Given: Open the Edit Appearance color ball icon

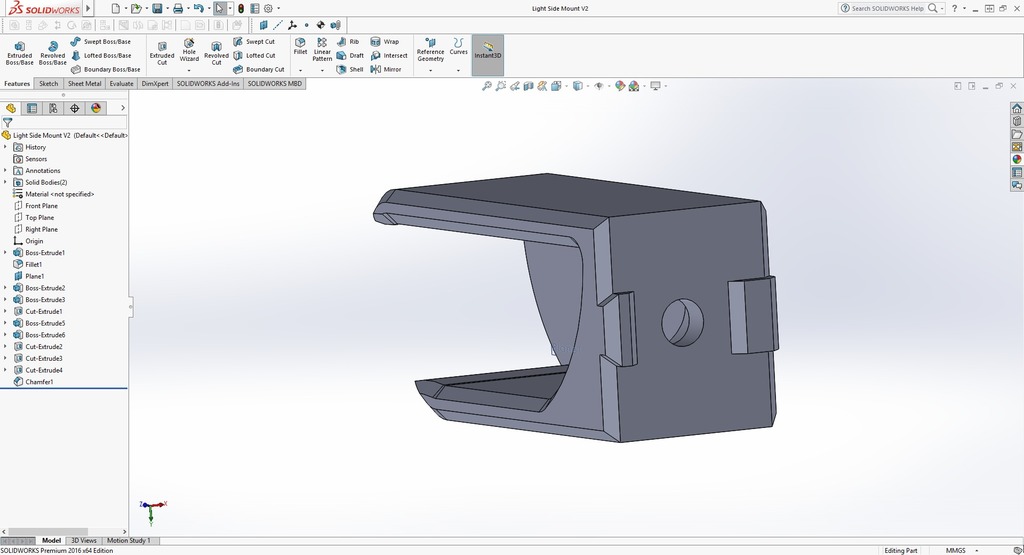Looking at the screenshot, I should 620,86.
